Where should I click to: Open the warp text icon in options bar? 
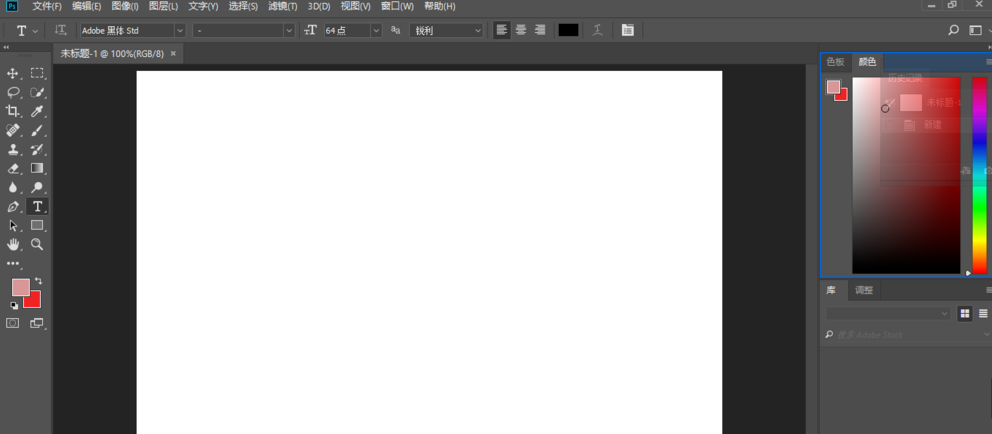tap(597, 30)
